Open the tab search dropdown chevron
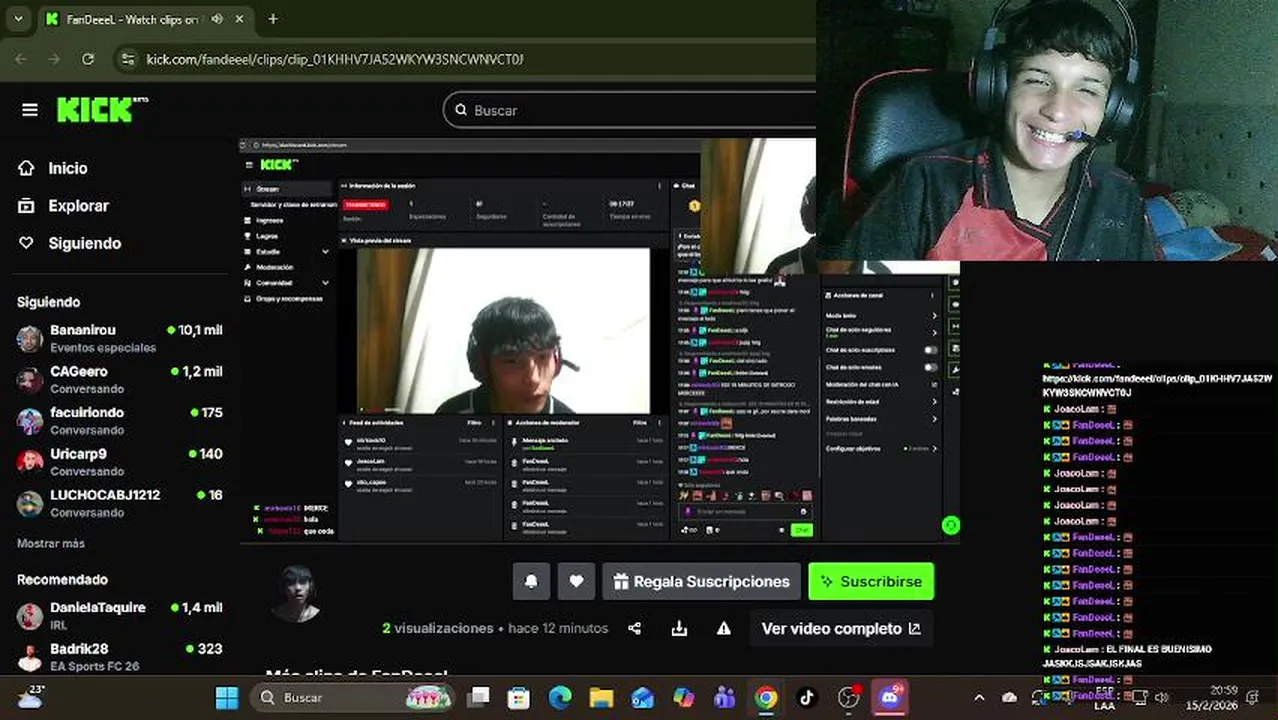 tap(17, 19)
